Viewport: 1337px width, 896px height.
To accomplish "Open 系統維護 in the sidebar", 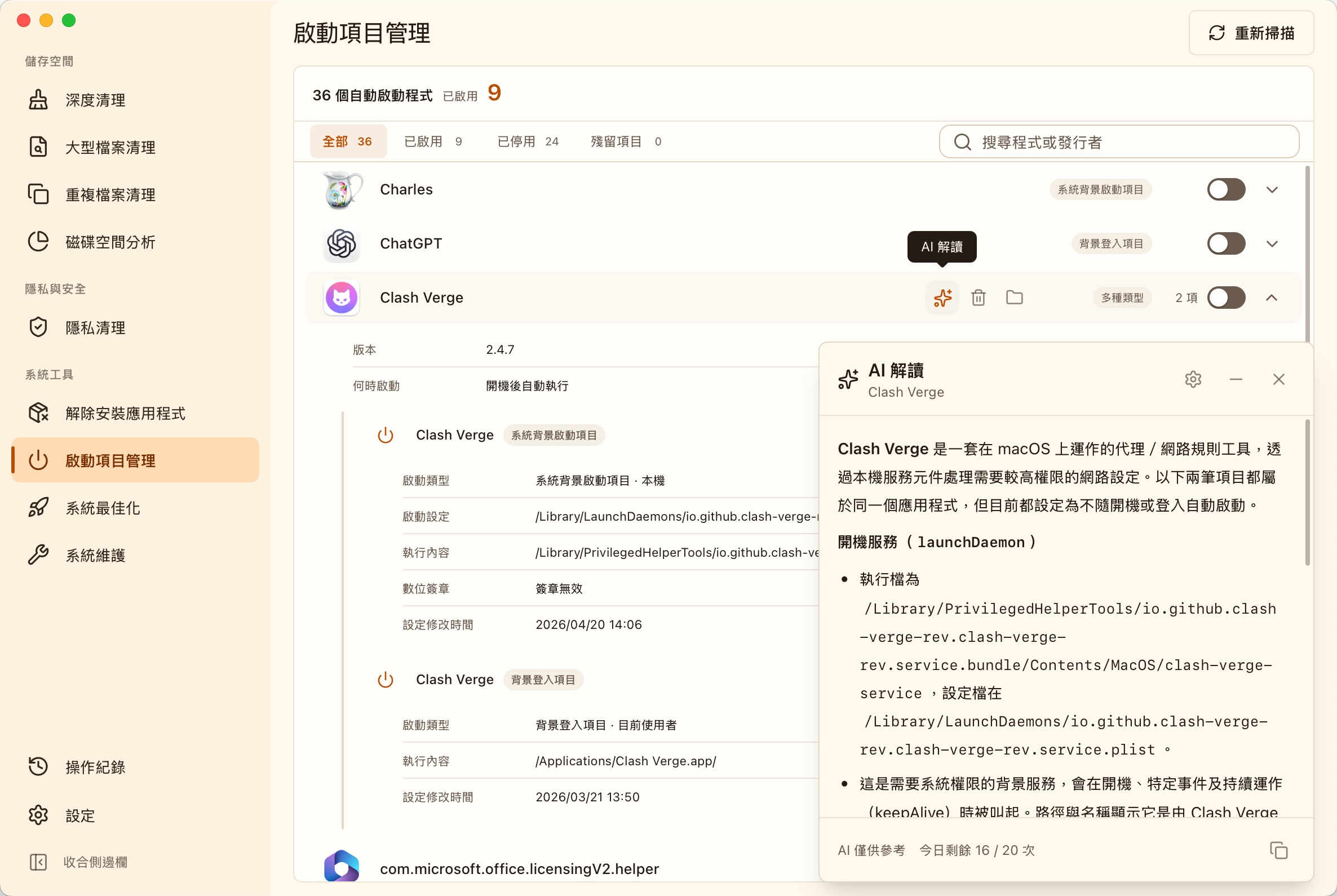I will [135, 556].
